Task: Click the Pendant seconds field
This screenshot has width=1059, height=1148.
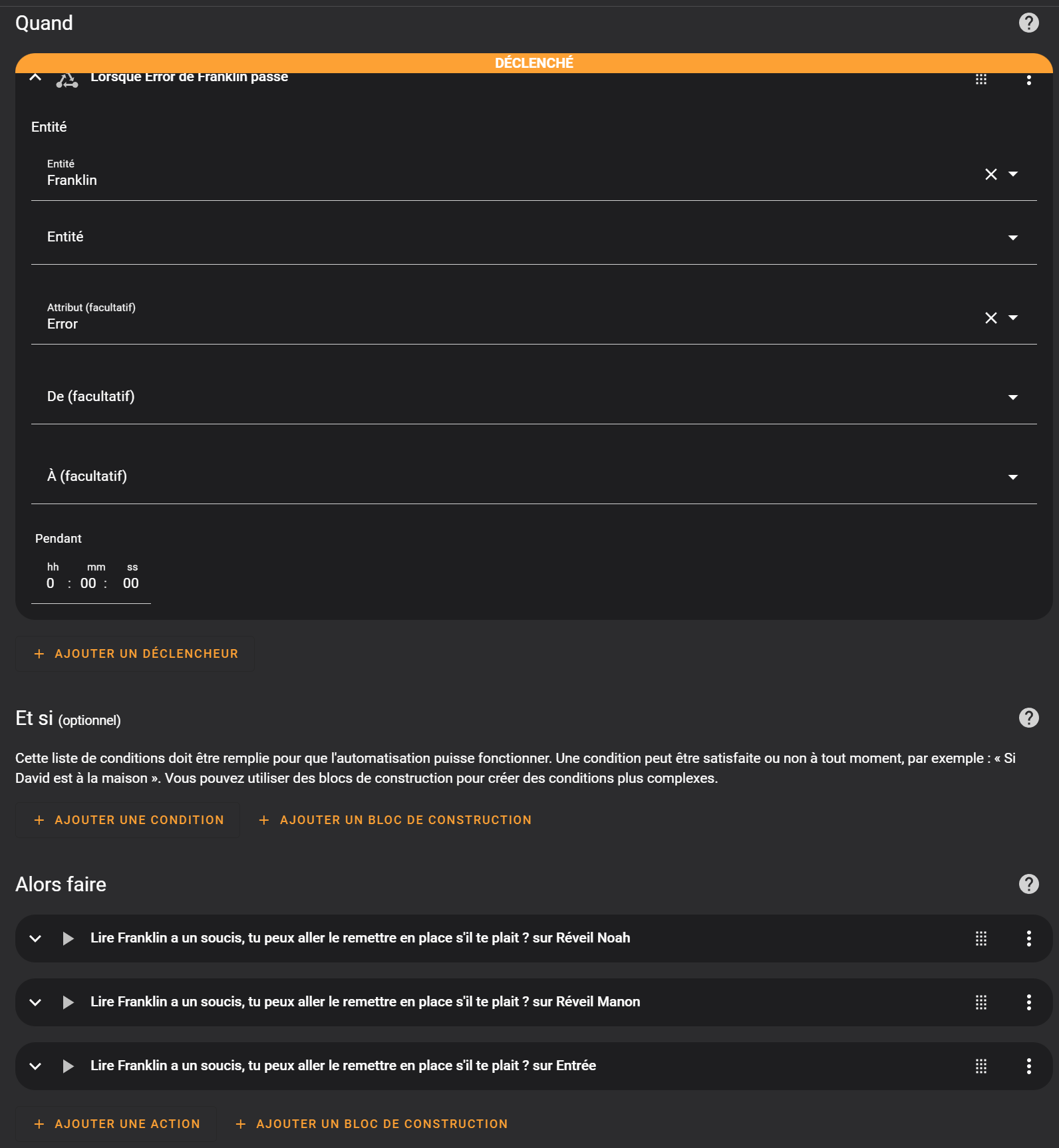Action: pyautogui.click(x=131, y=583)
